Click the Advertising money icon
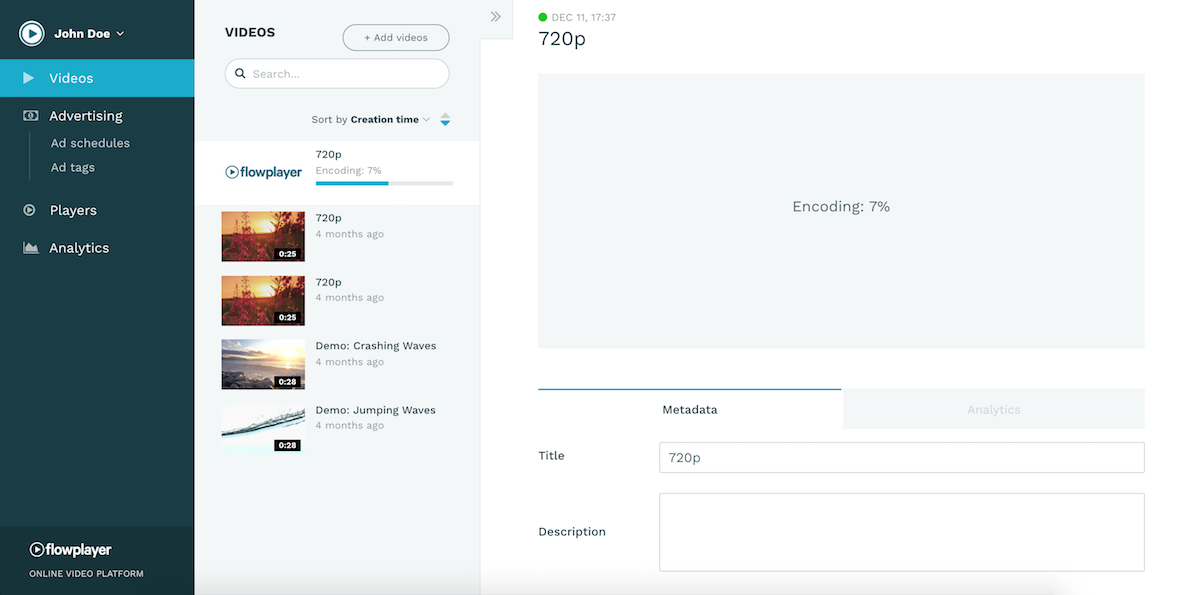1200x595 pixels. (x=31, y=116)
